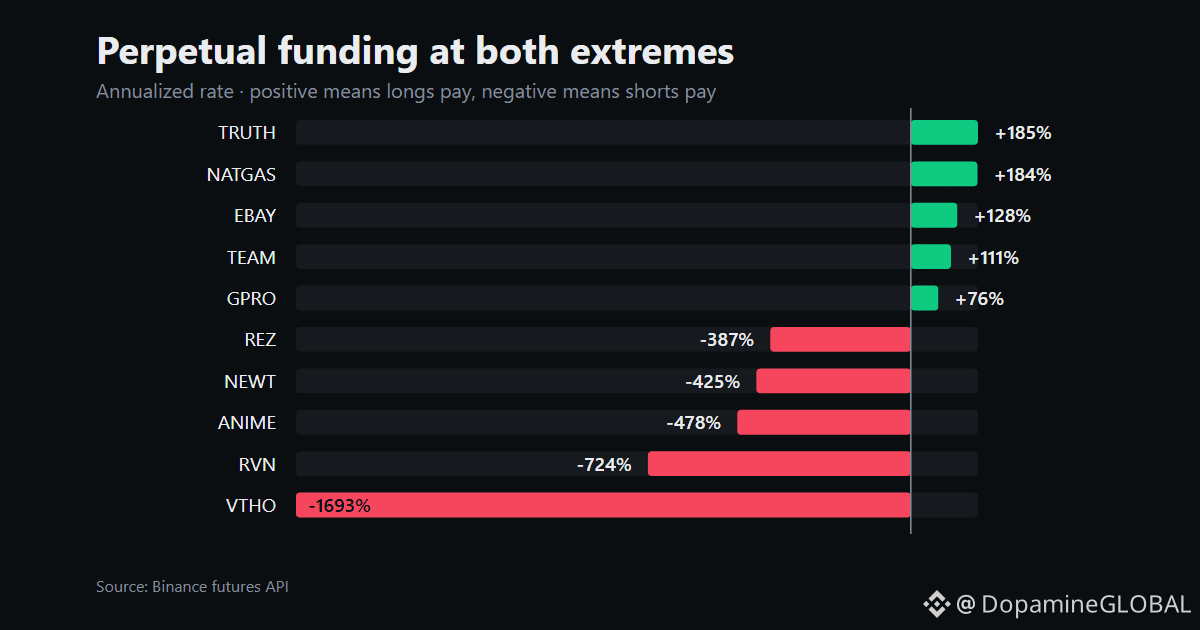Screen dimensions: 1200x630
Task: Click the chart title Perpetual funding heading
Action: coord(415,52)
